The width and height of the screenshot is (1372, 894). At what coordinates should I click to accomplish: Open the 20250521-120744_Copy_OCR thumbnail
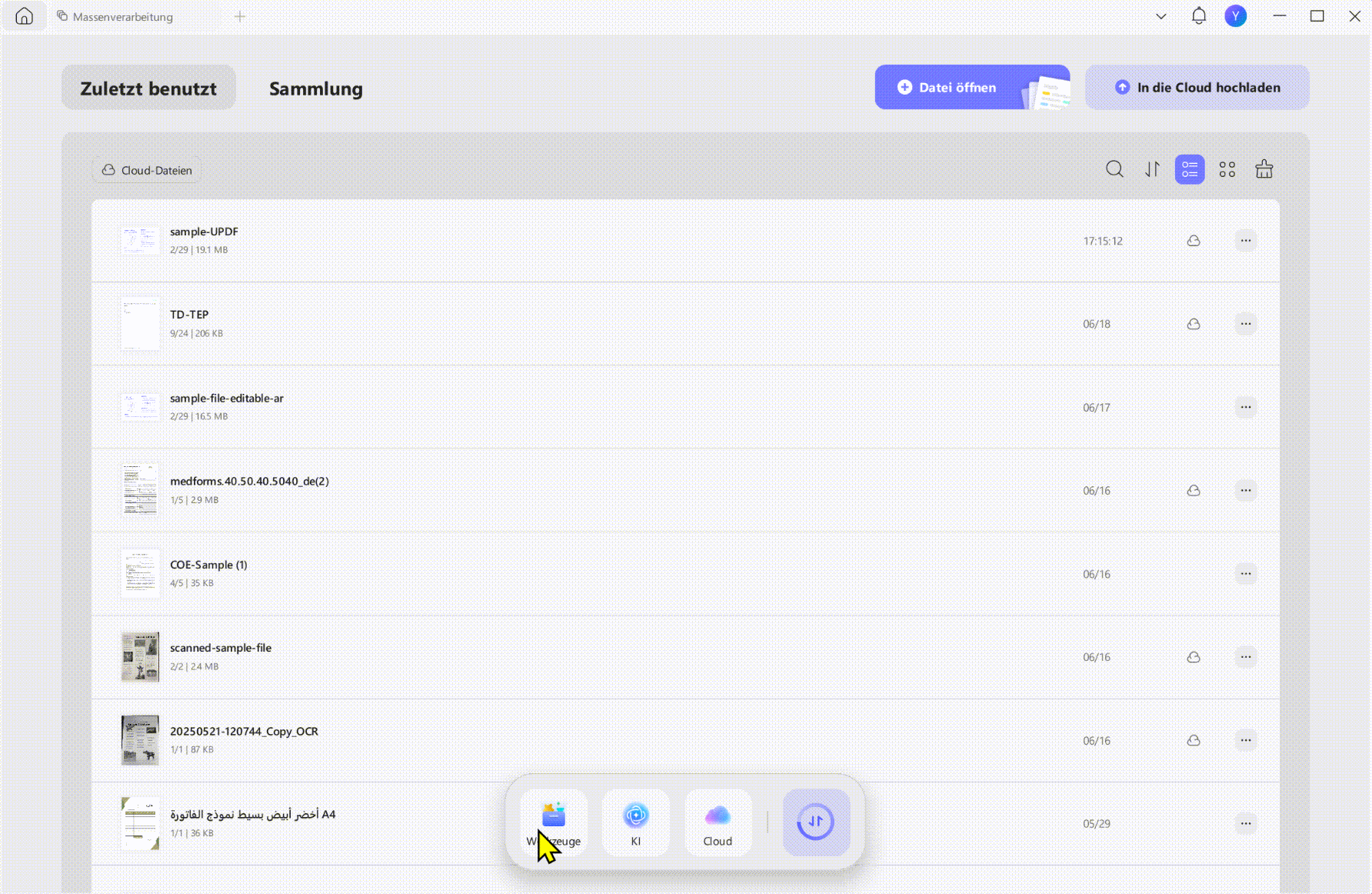(140, 740)
